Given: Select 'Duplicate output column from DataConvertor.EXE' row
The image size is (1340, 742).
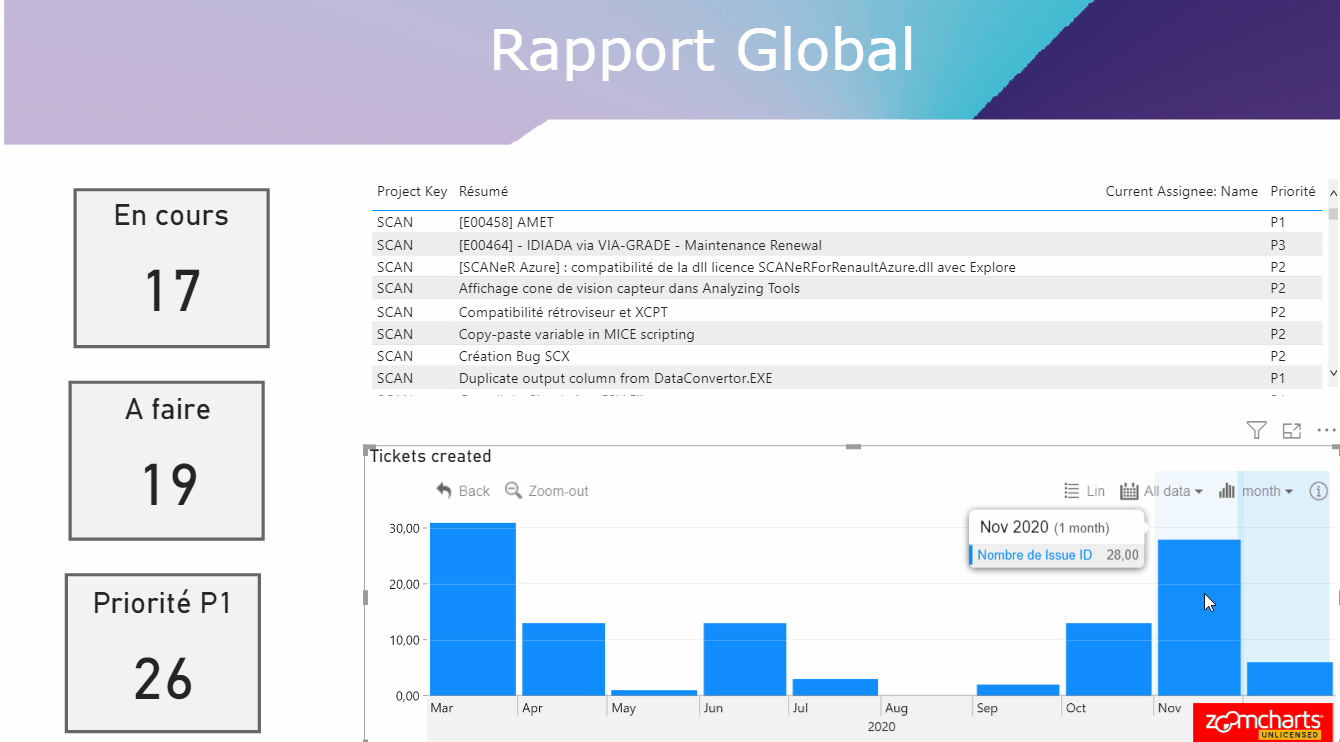Looking at the screenshot, I should point(848,378).
